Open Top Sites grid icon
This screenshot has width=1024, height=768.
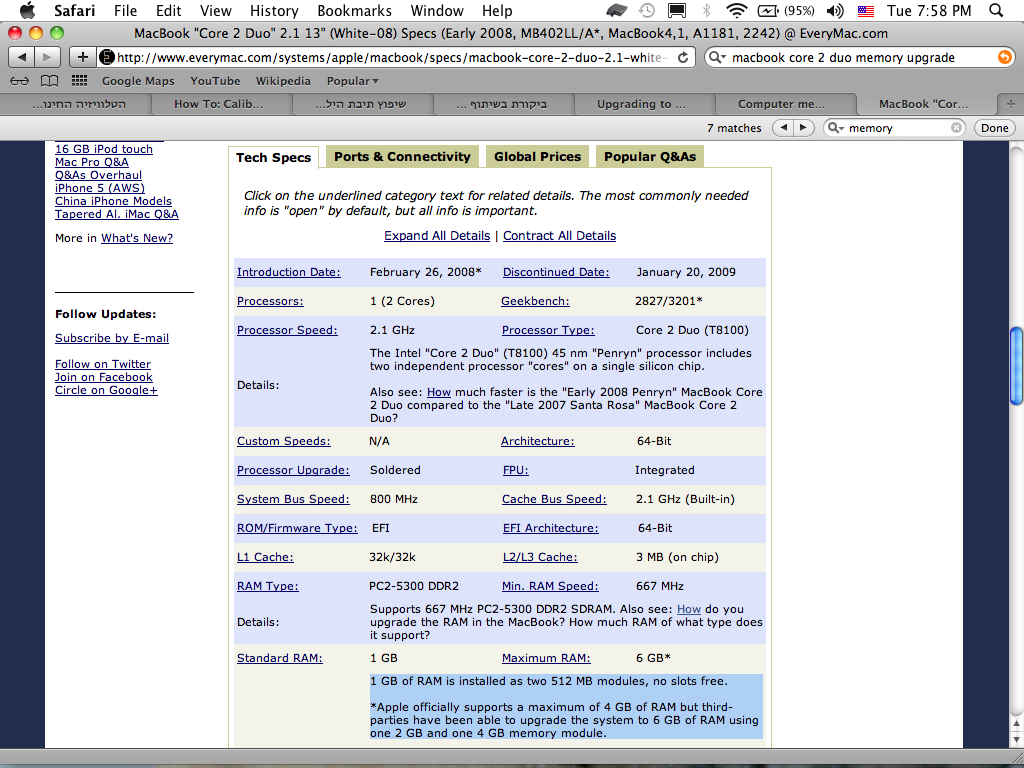79,81
